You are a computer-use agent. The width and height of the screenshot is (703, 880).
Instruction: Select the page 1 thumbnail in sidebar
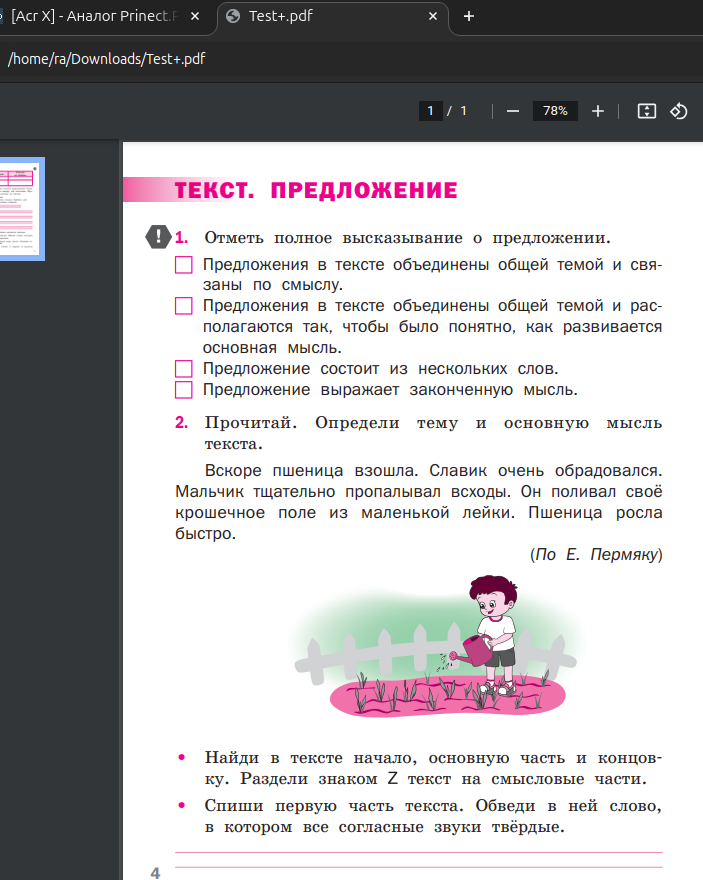click(x=21, y=209)
